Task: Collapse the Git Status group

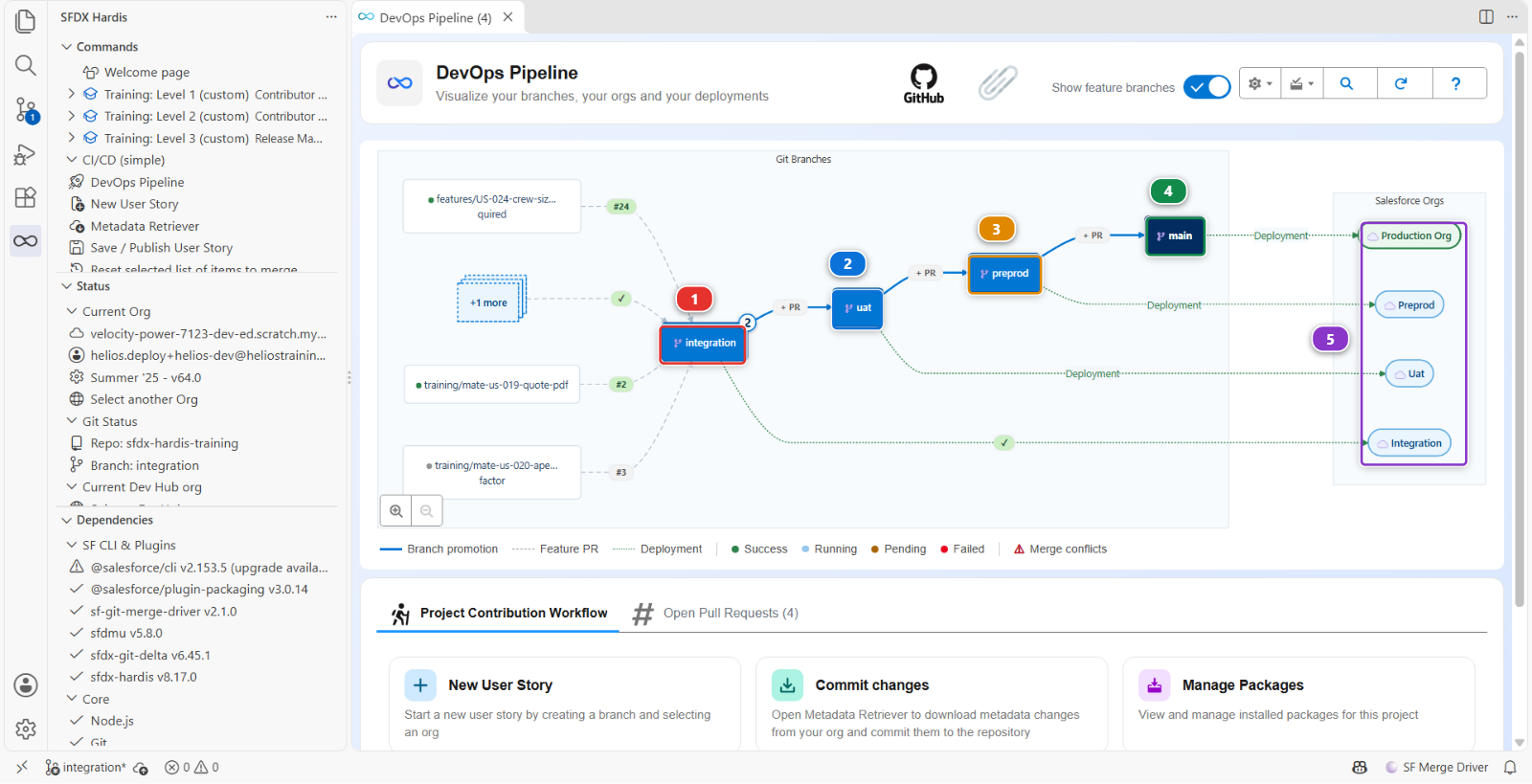Action: click(72, 421)
